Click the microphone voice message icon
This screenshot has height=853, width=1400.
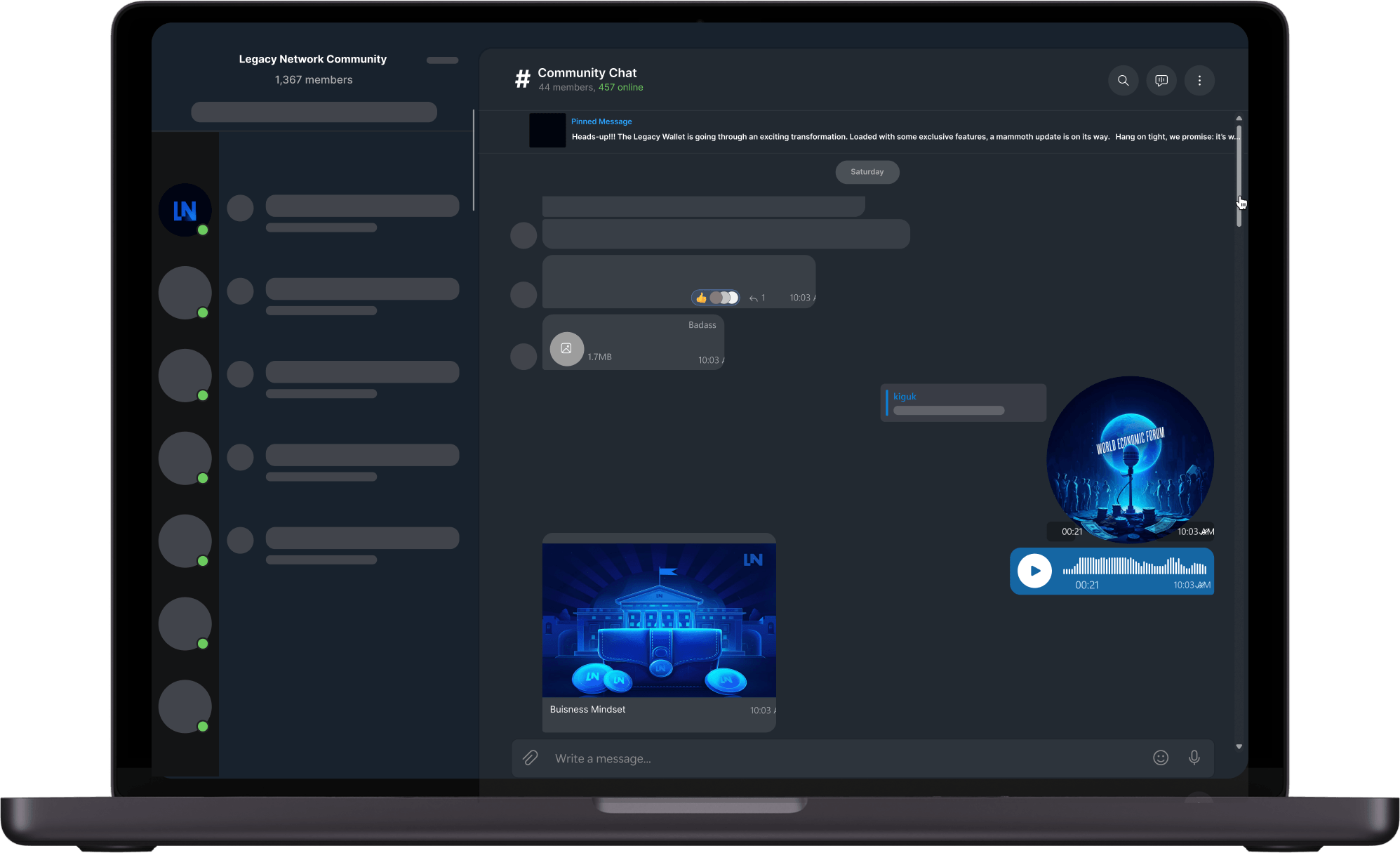1194,758
